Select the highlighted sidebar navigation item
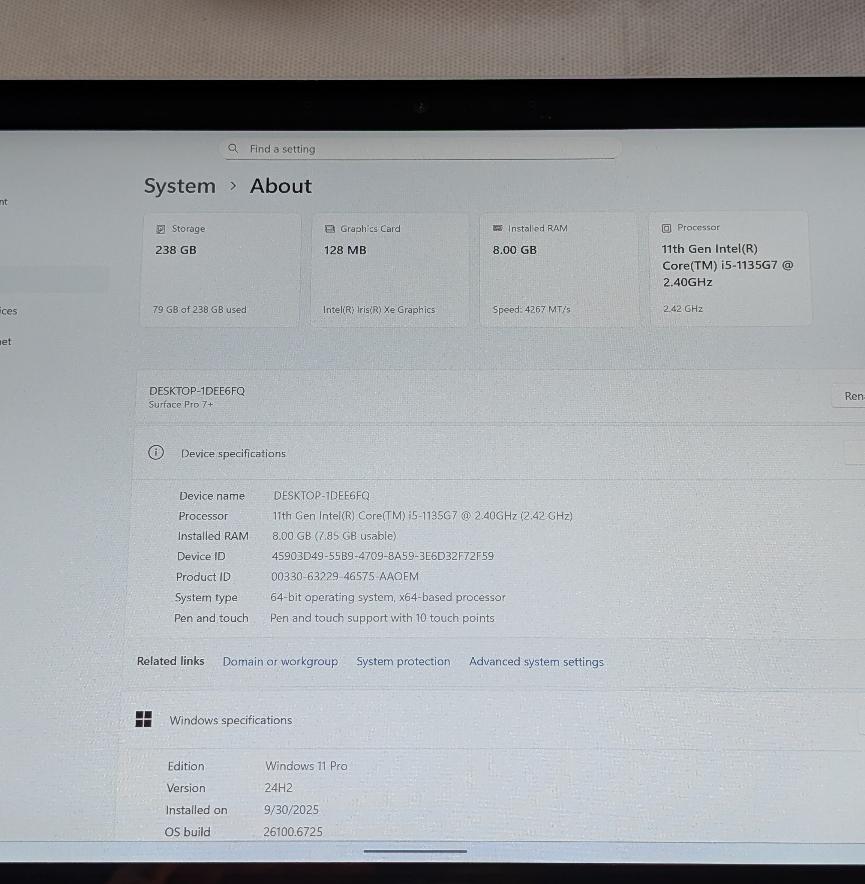Viewport: 865px width, 884px height. tap(52, 279)
